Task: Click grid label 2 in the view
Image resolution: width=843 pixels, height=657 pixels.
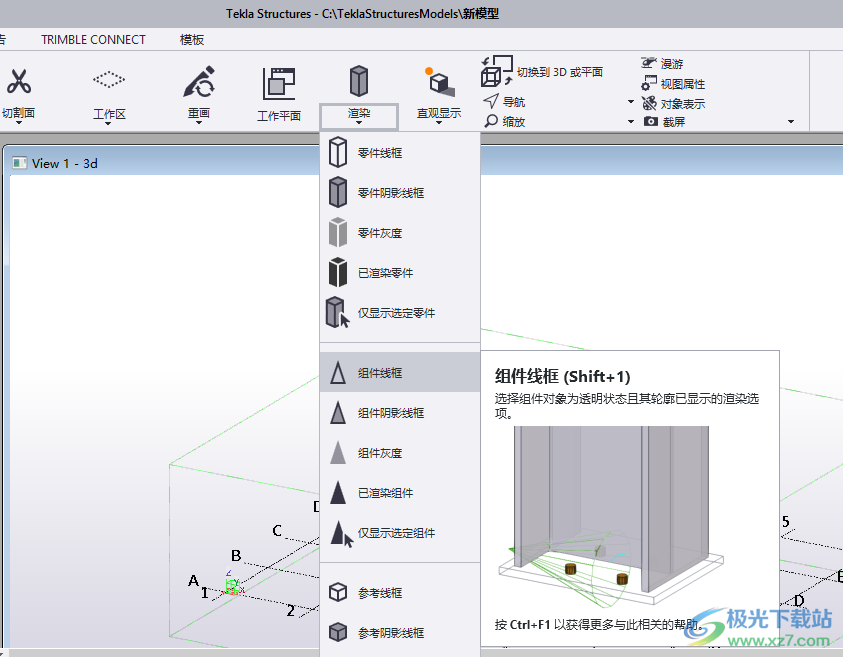Action: click(x=290, y=611)
